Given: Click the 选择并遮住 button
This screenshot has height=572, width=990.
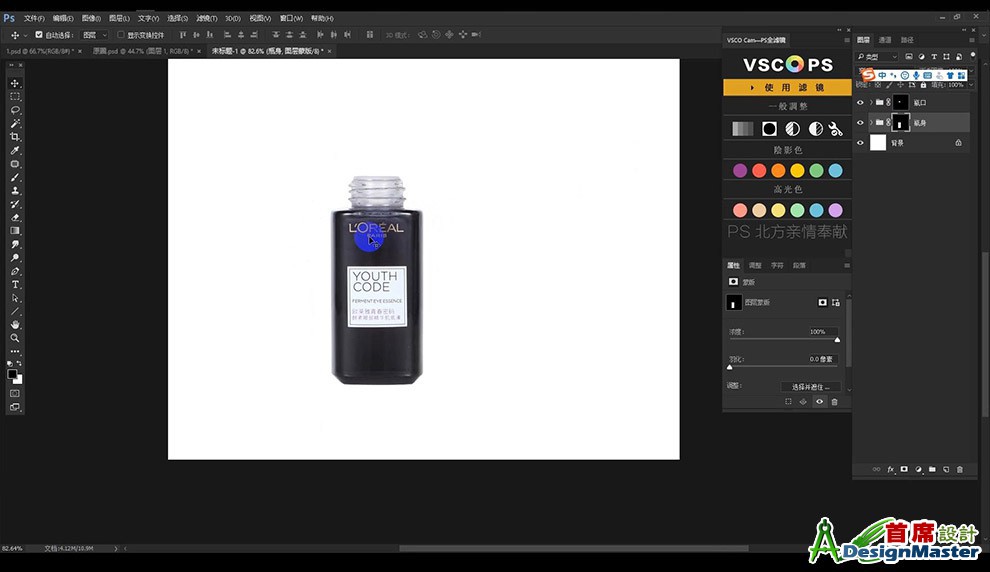Looking at the screenshot, I should tap(811, 386).
